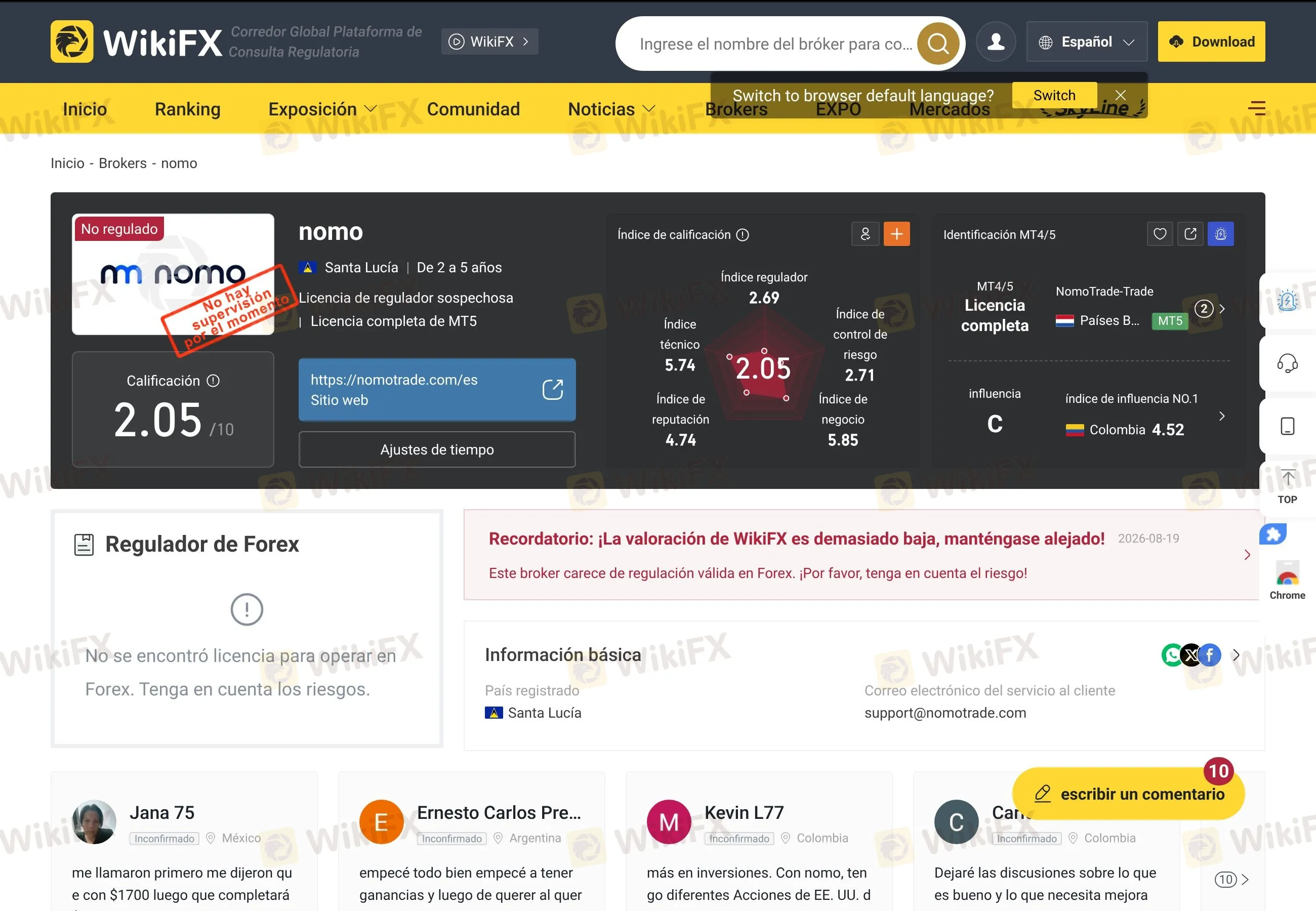Open the Comunidad nav item

click(473, 109)
